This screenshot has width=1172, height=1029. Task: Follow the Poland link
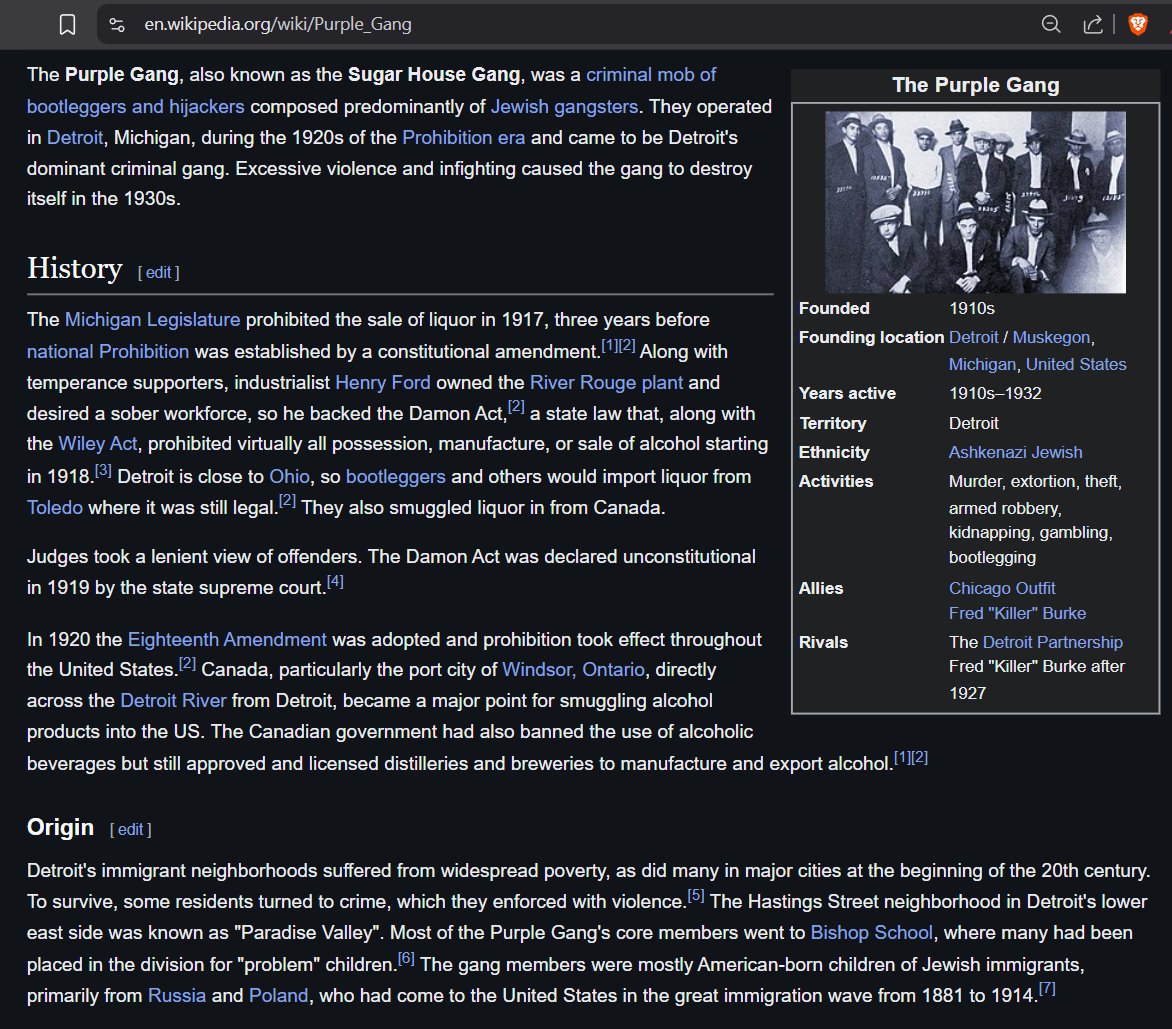(x=278, y=996)
